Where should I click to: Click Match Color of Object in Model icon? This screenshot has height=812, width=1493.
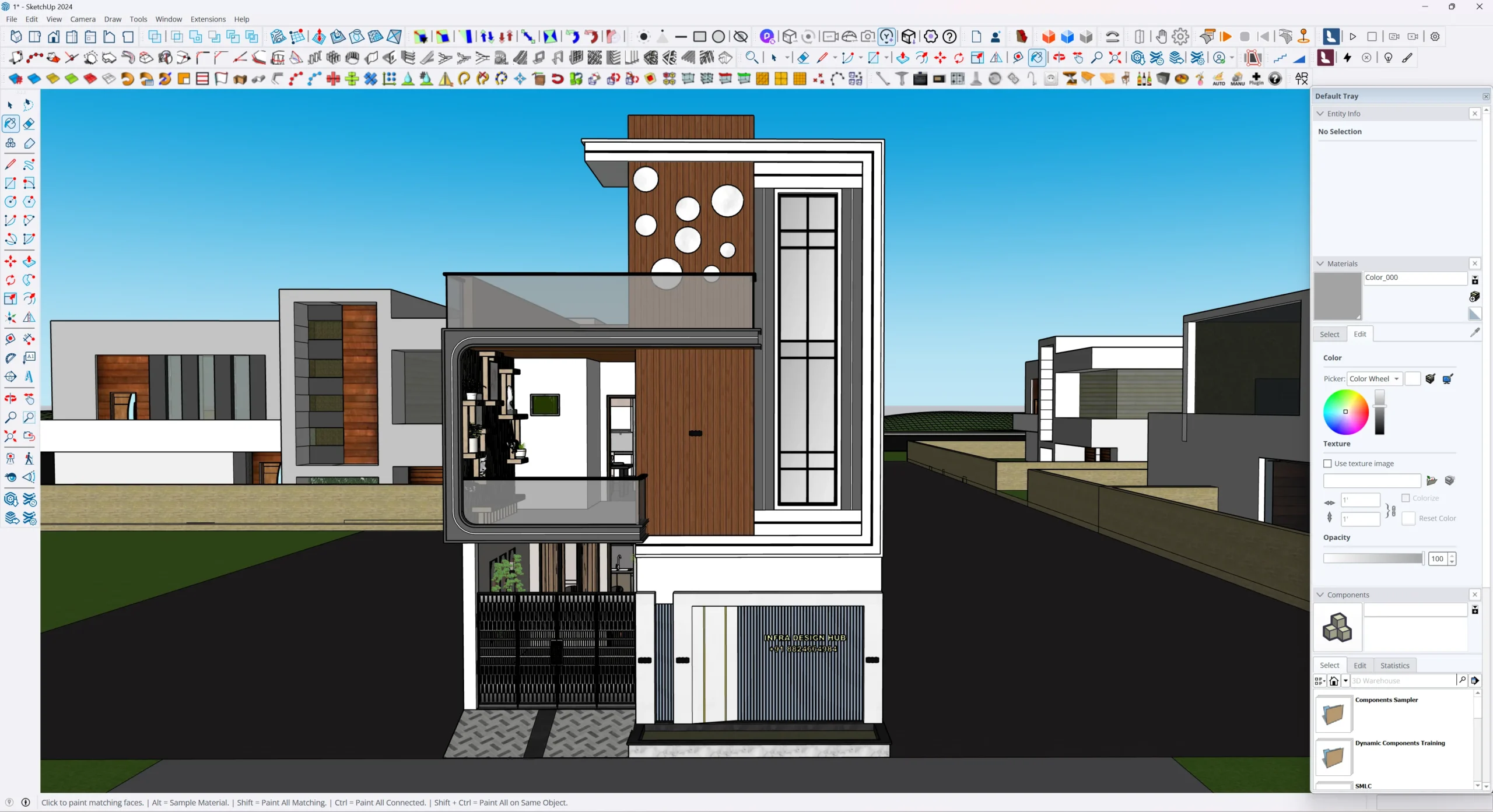click(x=1431, y=379)
